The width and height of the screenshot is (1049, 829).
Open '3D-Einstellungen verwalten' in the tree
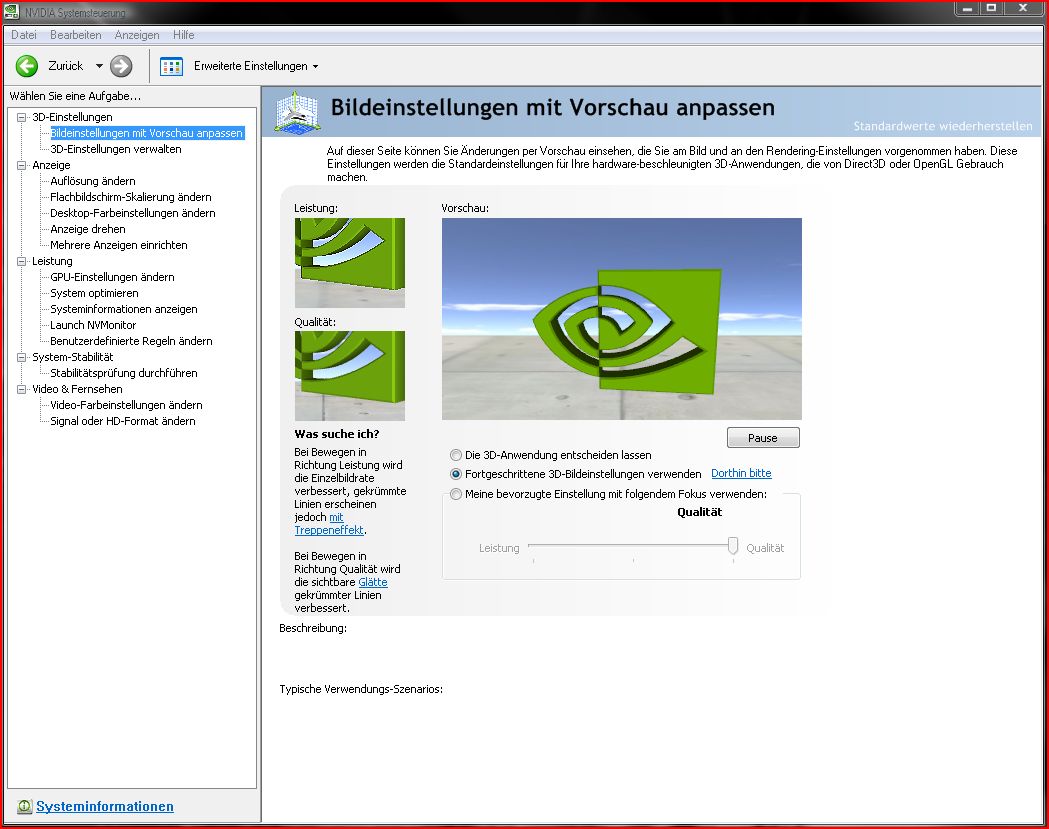point(116,149)
